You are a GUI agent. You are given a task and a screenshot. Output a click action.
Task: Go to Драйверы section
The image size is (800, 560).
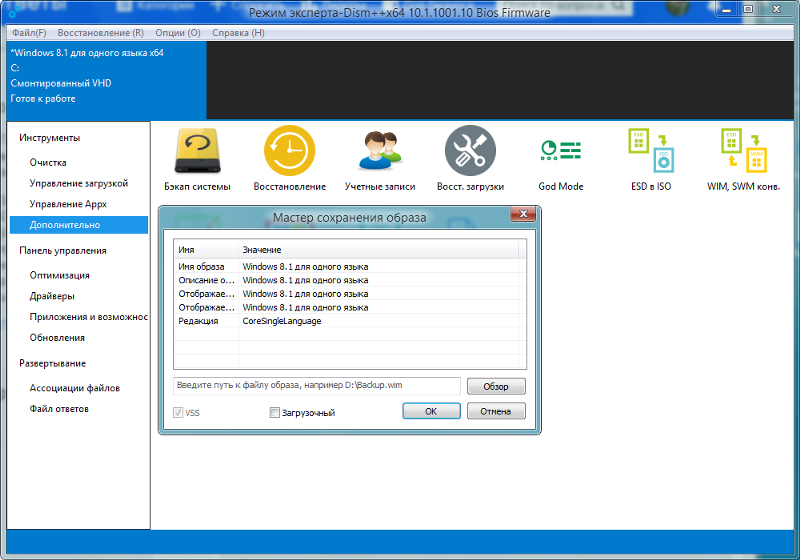pos(52,296)
